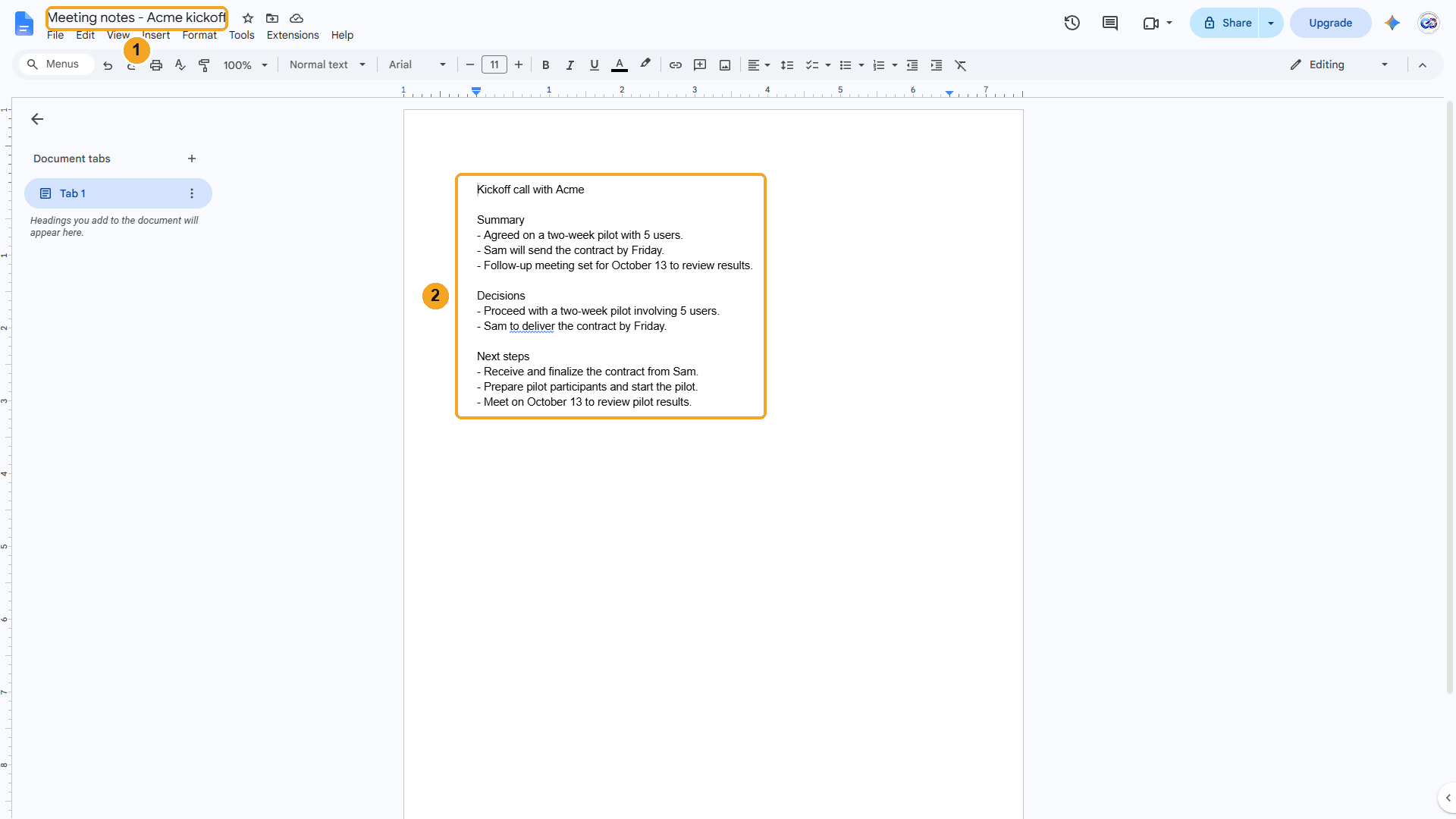Toggle the numbered list

click(x=879, y=65)
